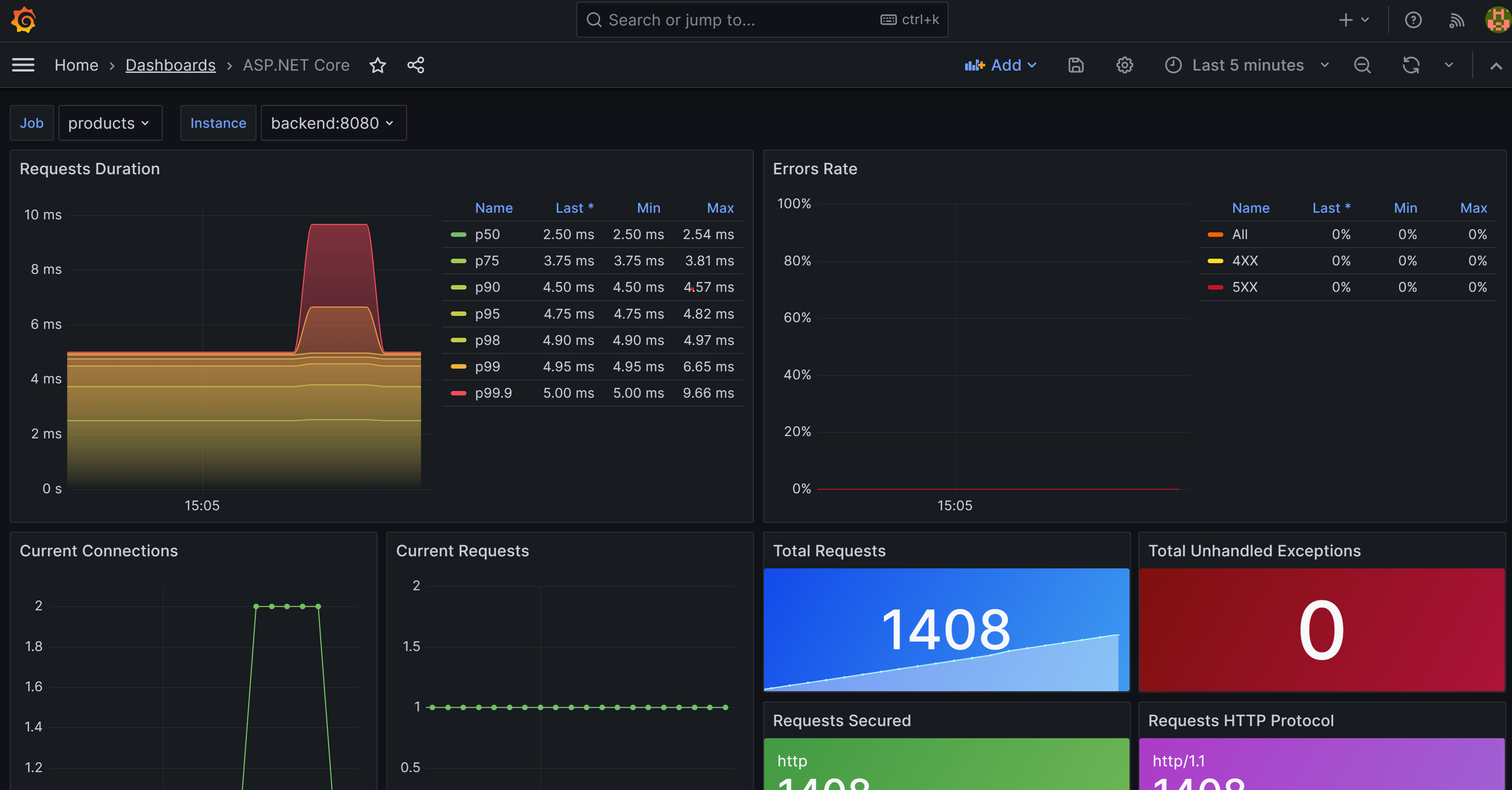Expand the backend:8080 Instance selector

click(333, 123)
